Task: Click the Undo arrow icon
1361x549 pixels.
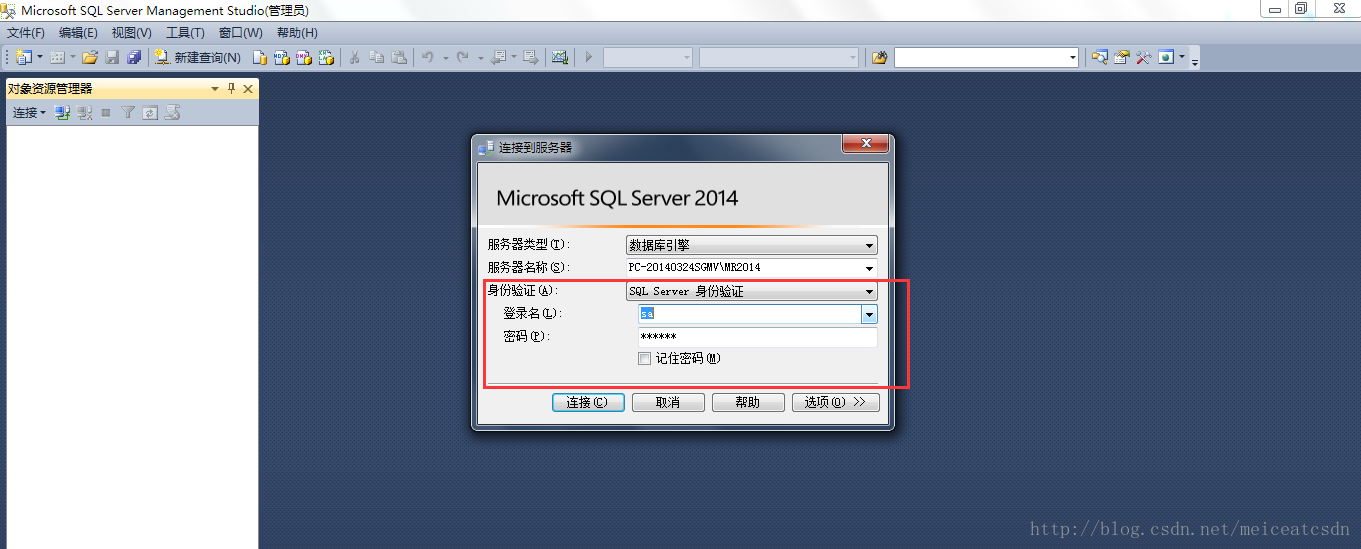Action: [x=427, y=57]
